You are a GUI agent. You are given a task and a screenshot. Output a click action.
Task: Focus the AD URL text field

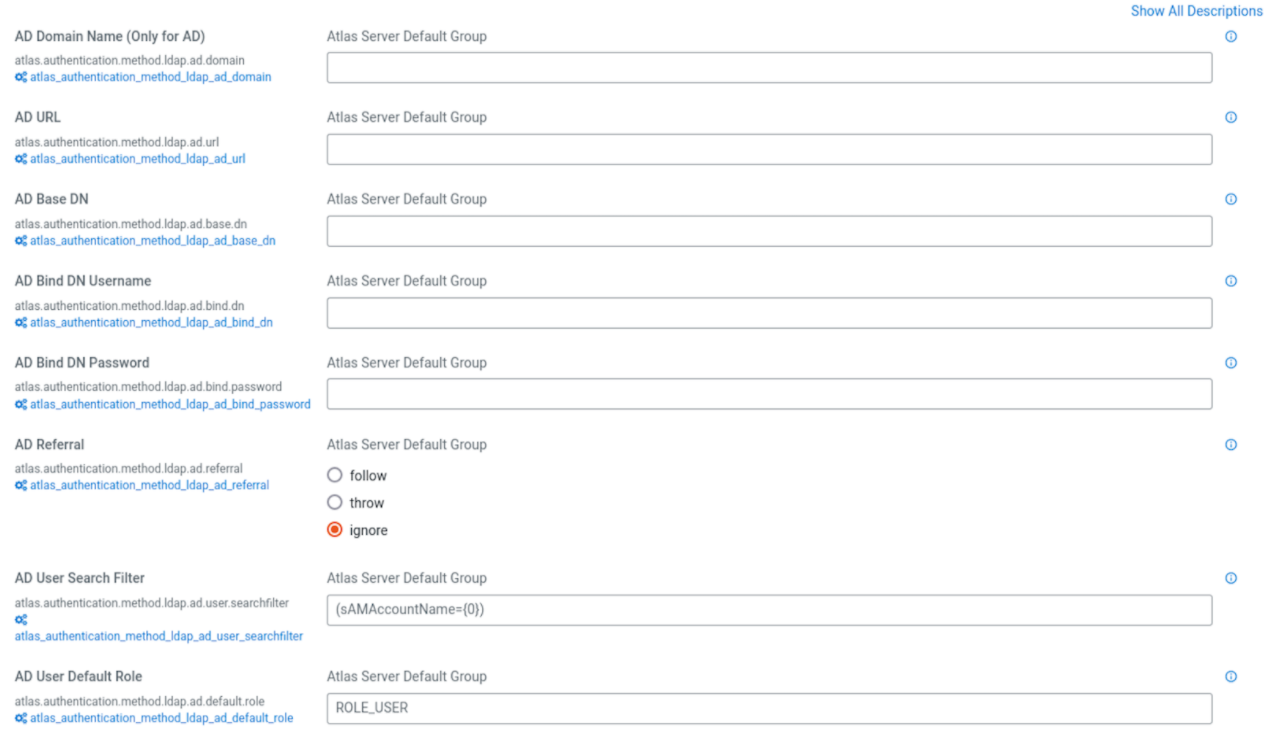click(769, 150)
